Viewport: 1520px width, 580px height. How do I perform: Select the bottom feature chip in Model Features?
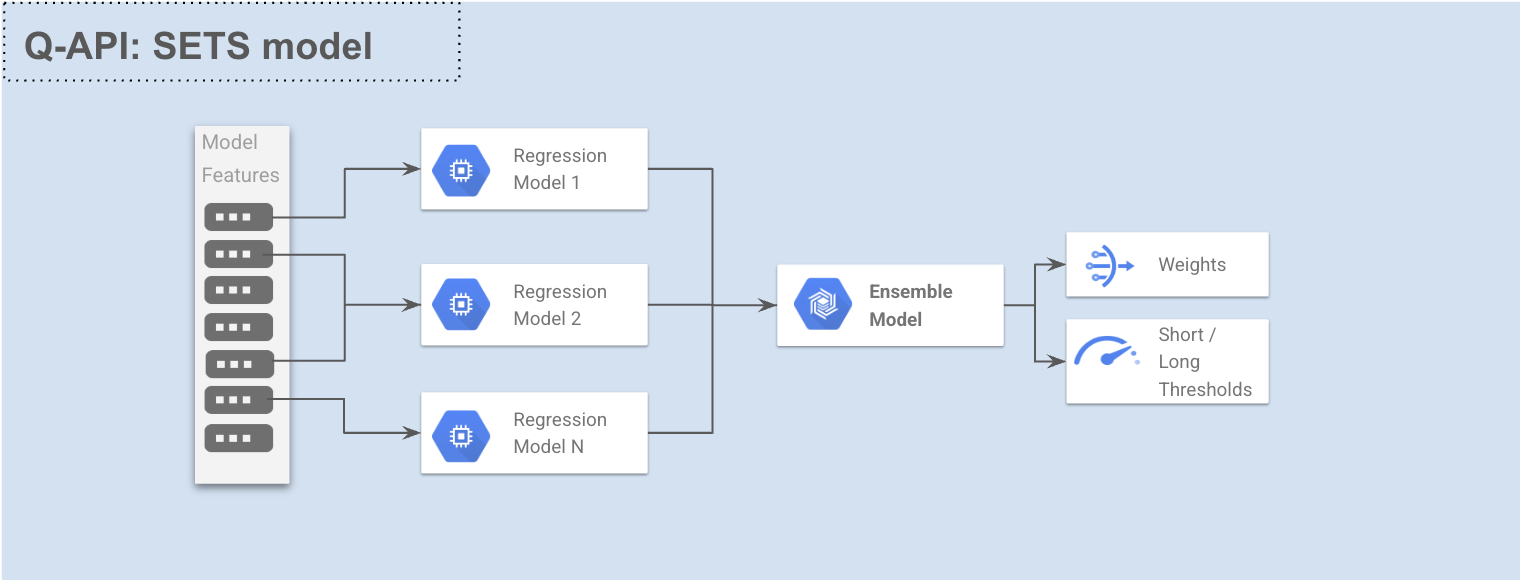[238, 438]
